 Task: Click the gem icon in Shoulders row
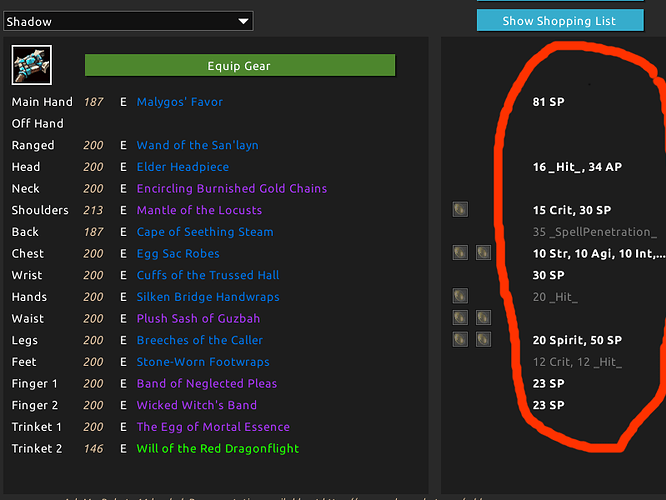(460, 209)
